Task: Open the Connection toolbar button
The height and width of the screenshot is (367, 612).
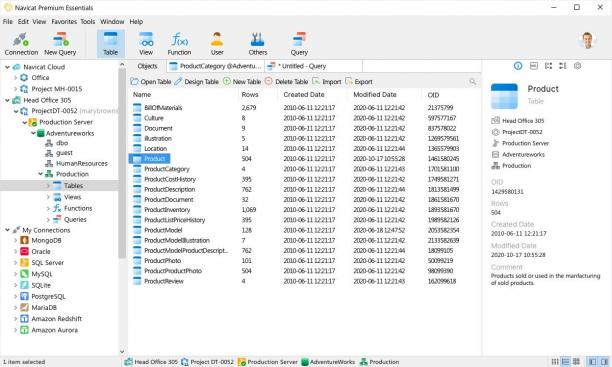Action: [x=21, y=44]
